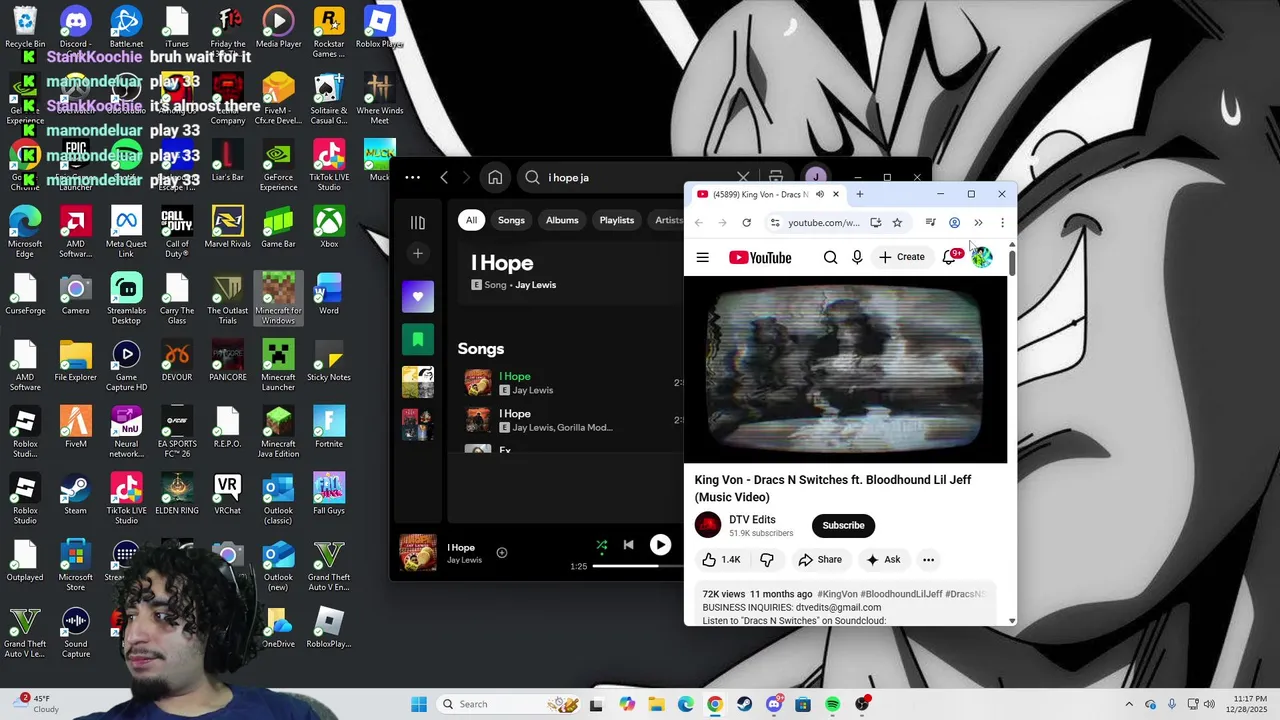The image size is (1280, 720).
Task: Go to Spotify Home
Action: (x=495, y=178)
